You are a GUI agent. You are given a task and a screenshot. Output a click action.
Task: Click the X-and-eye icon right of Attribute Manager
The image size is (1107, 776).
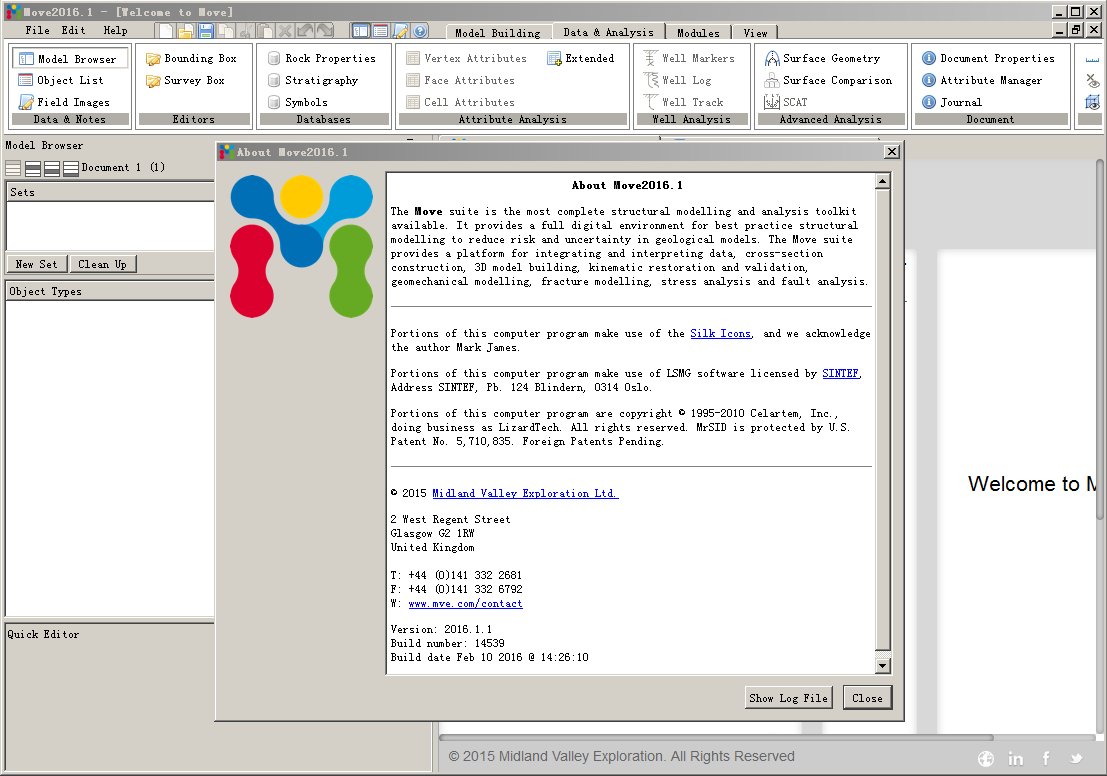tap(1092, 80)
